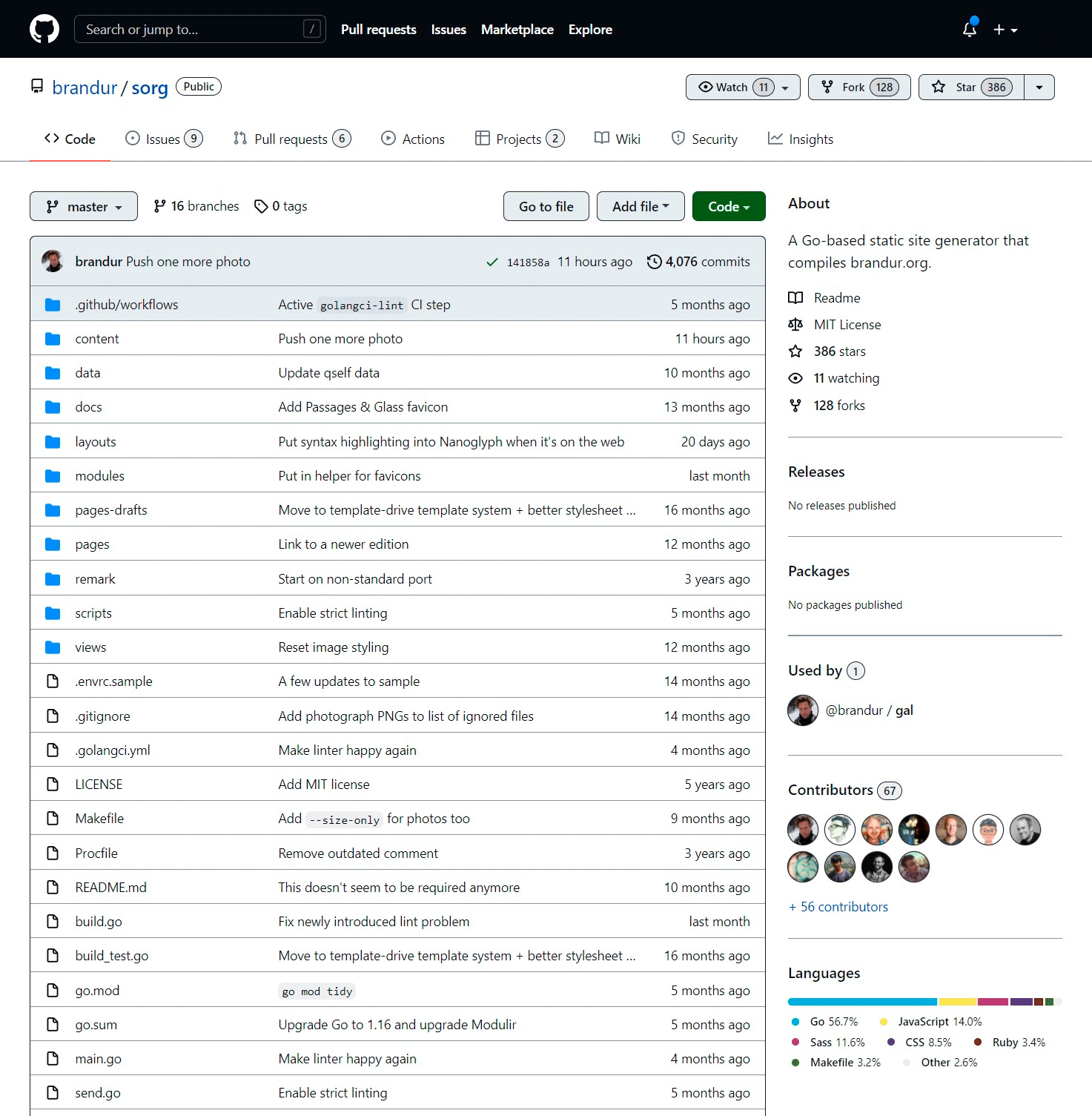Click the MIT License scale icon
The width and height of the screenshot is (1092, 1116).
795,325
